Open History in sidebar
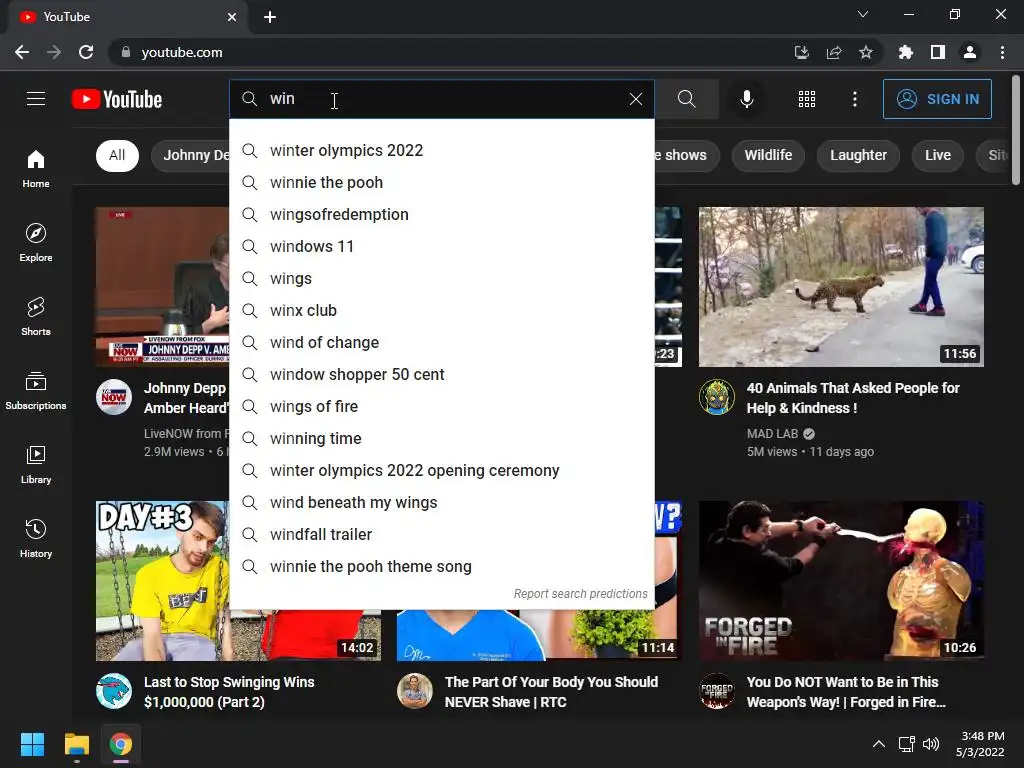Screen dimensions: 1024x768 (36, 539)
